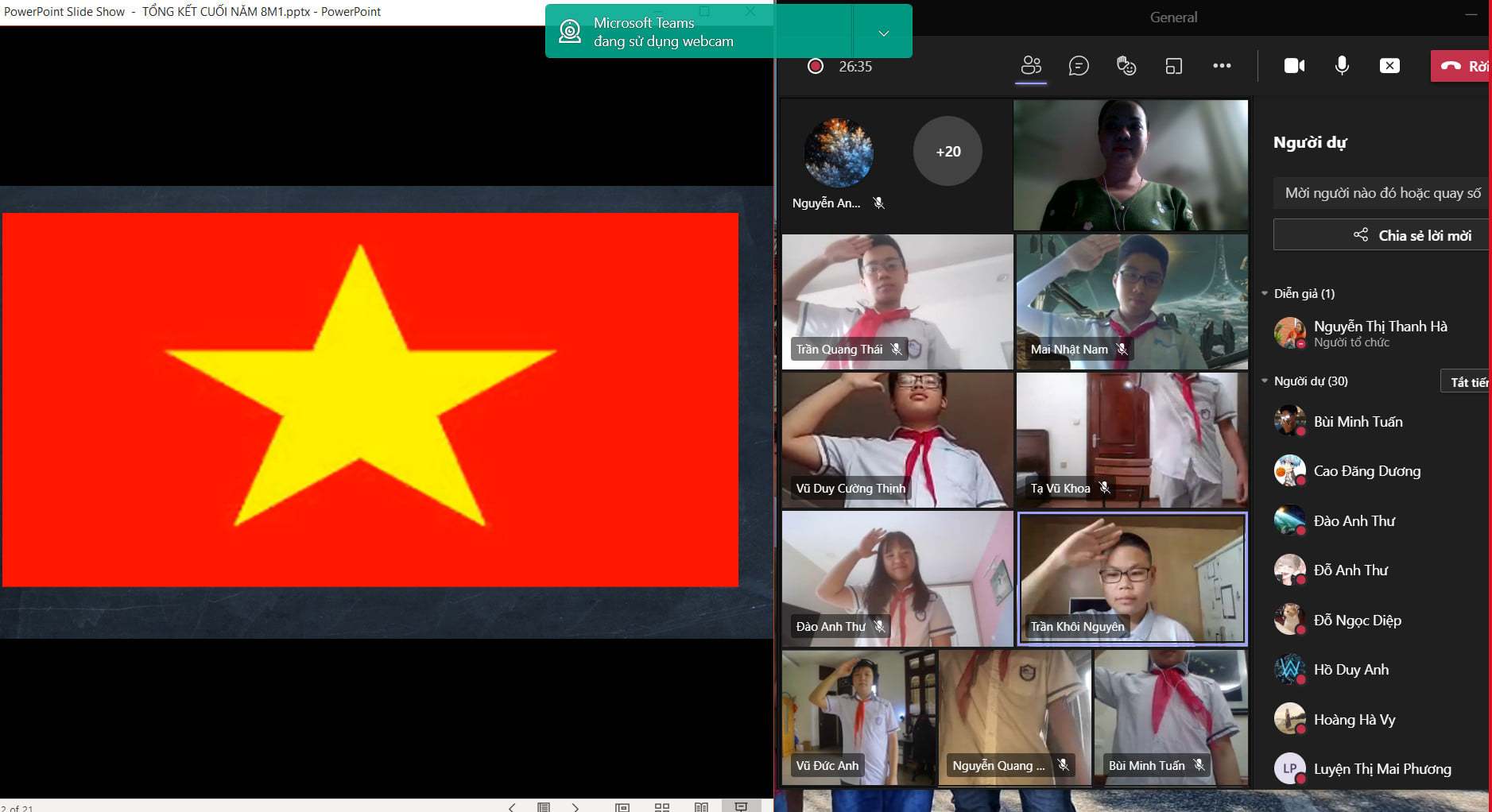
Task: Collapse the Diễn giả (1) section
Action: [x=1265, y=294]
